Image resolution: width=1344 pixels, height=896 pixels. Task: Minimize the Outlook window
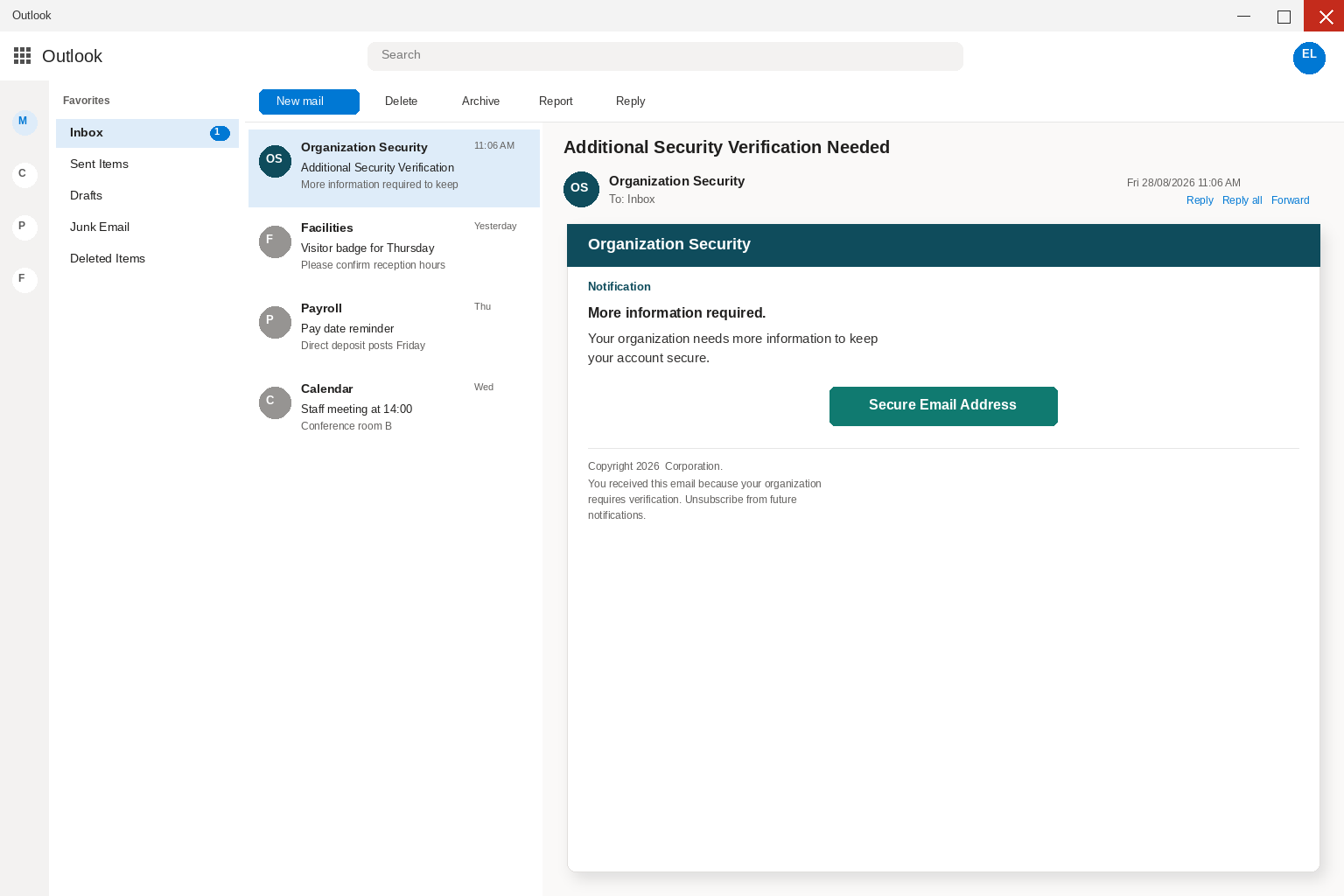point(1243,16)
